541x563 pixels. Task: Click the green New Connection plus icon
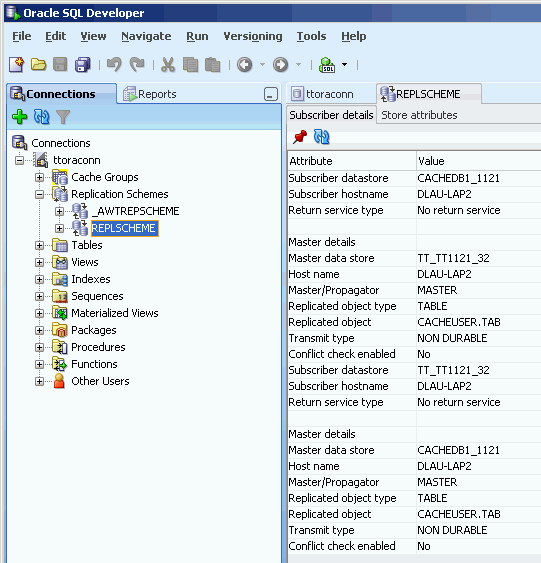pos(19,117)
